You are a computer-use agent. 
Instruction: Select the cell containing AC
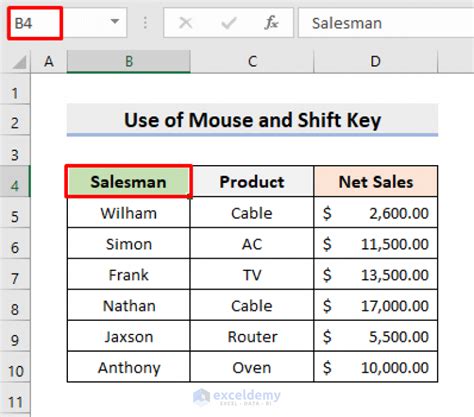tap(252, 243)
